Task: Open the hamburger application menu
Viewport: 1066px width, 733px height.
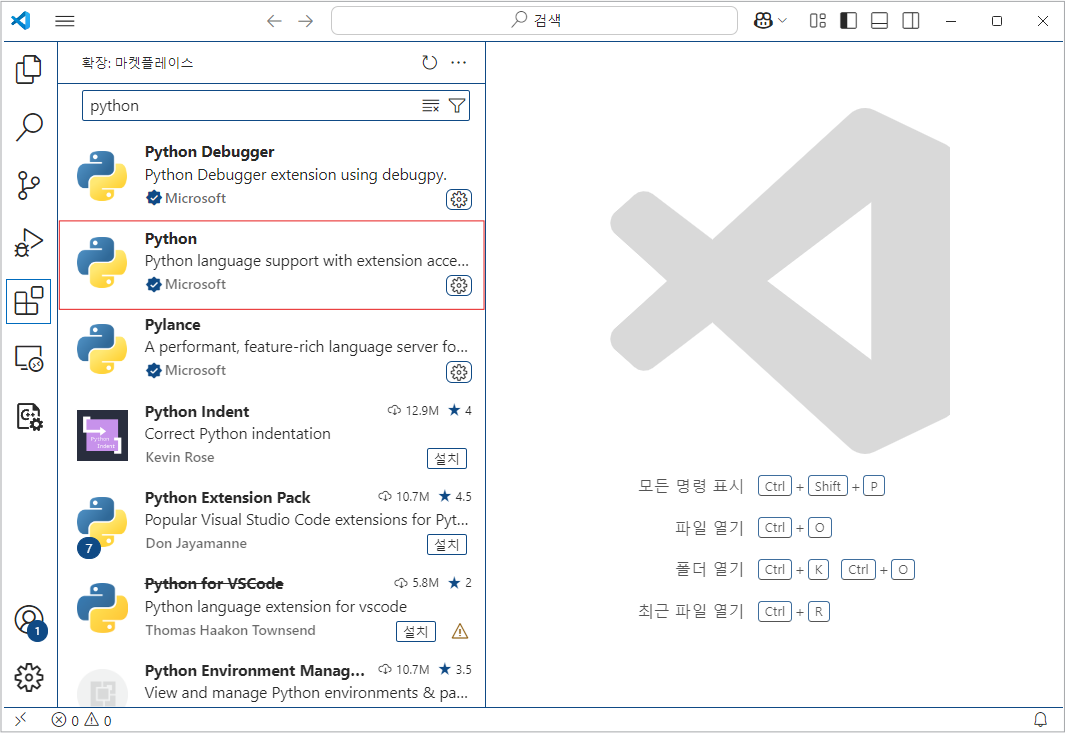Action: (x=65, y=21)
